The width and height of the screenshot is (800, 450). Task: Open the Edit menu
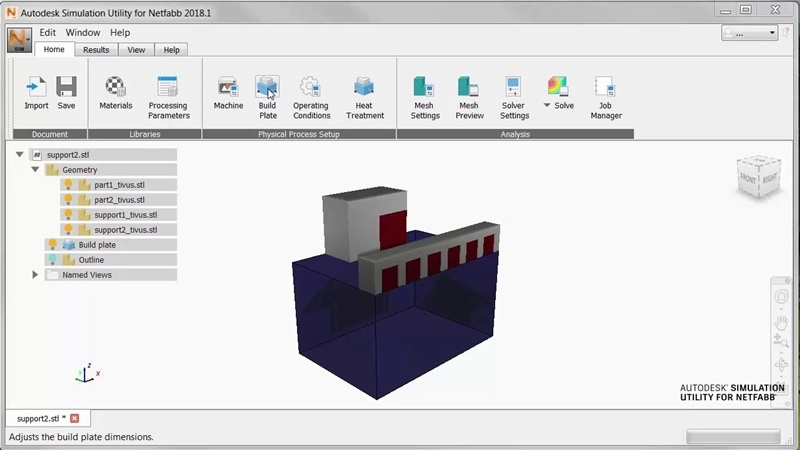click(47, 33)
